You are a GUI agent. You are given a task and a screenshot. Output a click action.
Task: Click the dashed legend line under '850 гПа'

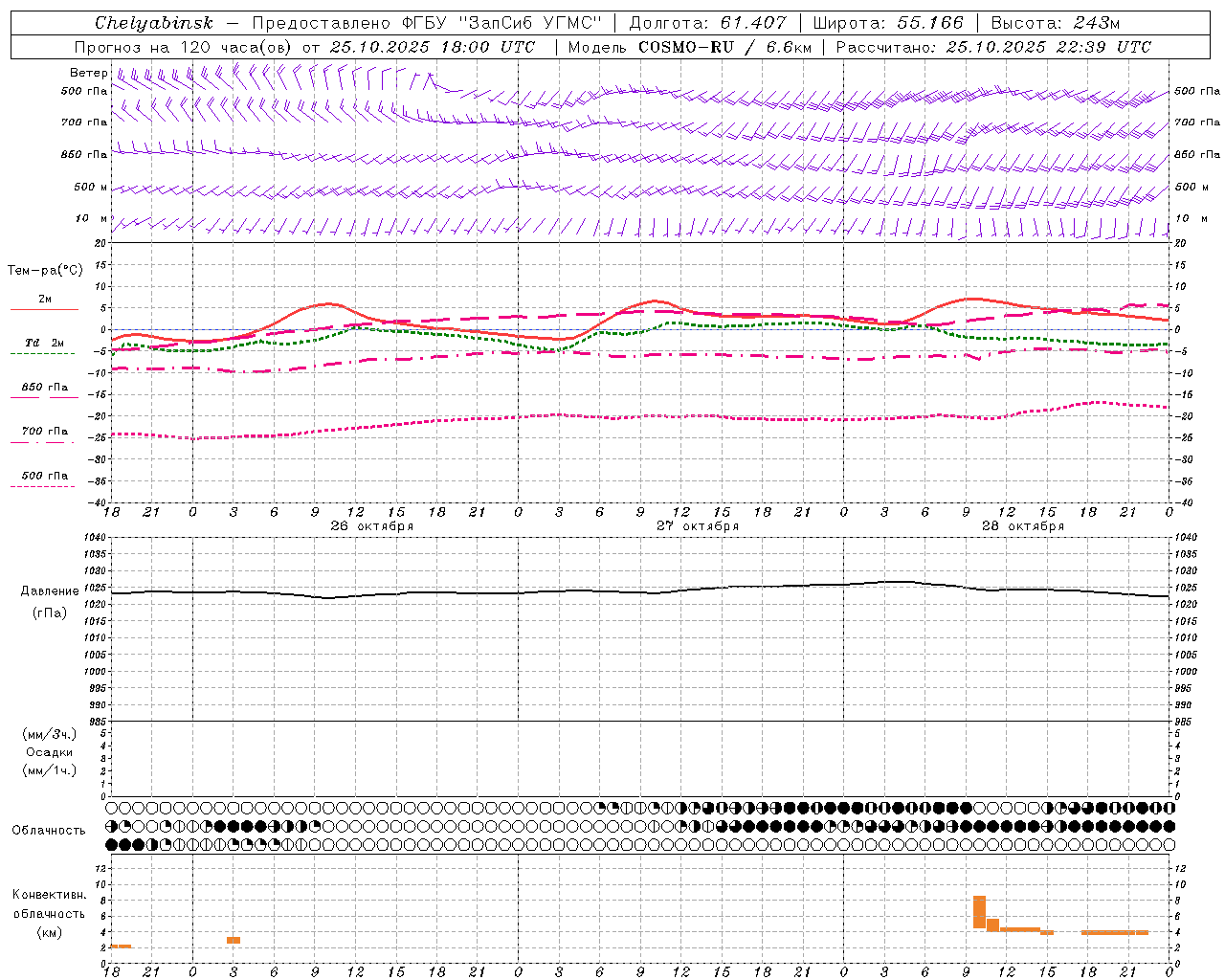(44, 397)
